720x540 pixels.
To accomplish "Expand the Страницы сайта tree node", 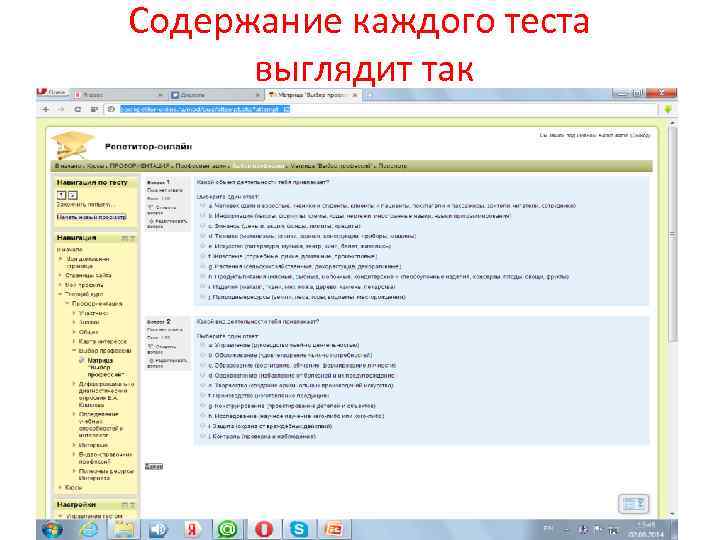I will 60,275.
